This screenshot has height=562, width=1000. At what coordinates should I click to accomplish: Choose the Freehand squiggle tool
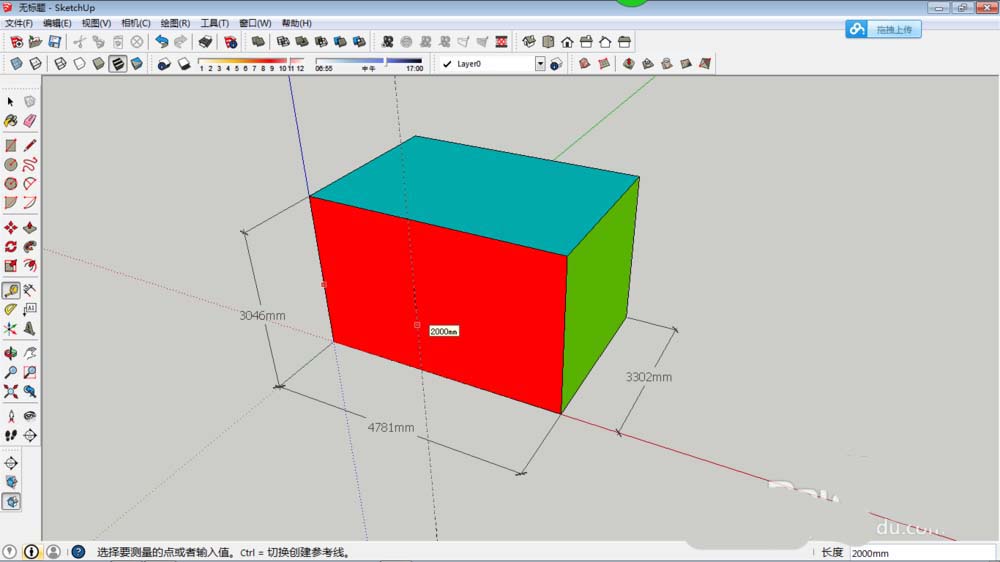click(29, 165)
